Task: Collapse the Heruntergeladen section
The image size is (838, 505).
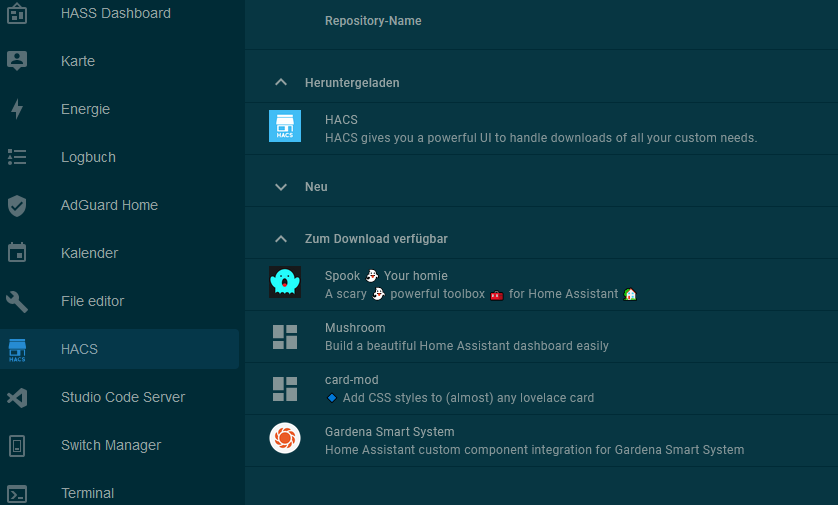Action: coord(281,82)
